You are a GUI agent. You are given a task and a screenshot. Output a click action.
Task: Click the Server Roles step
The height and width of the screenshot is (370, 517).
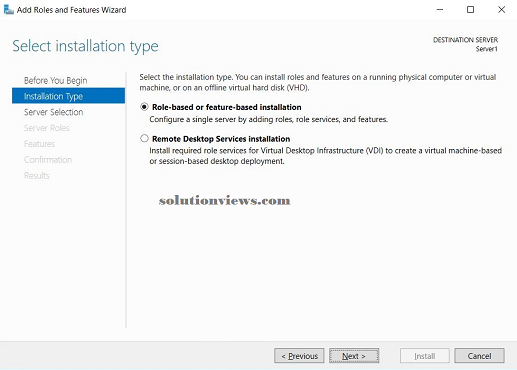(x=47, y=128)
